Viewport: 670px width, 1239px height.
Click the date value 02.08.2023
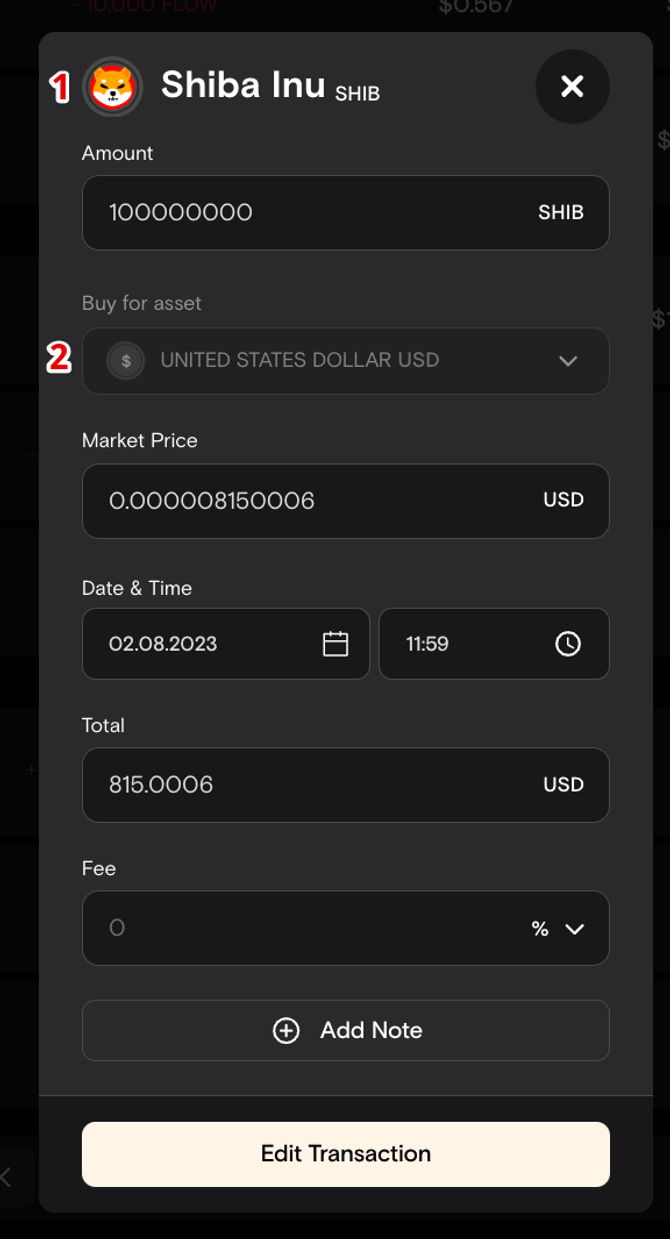point(163,644)
